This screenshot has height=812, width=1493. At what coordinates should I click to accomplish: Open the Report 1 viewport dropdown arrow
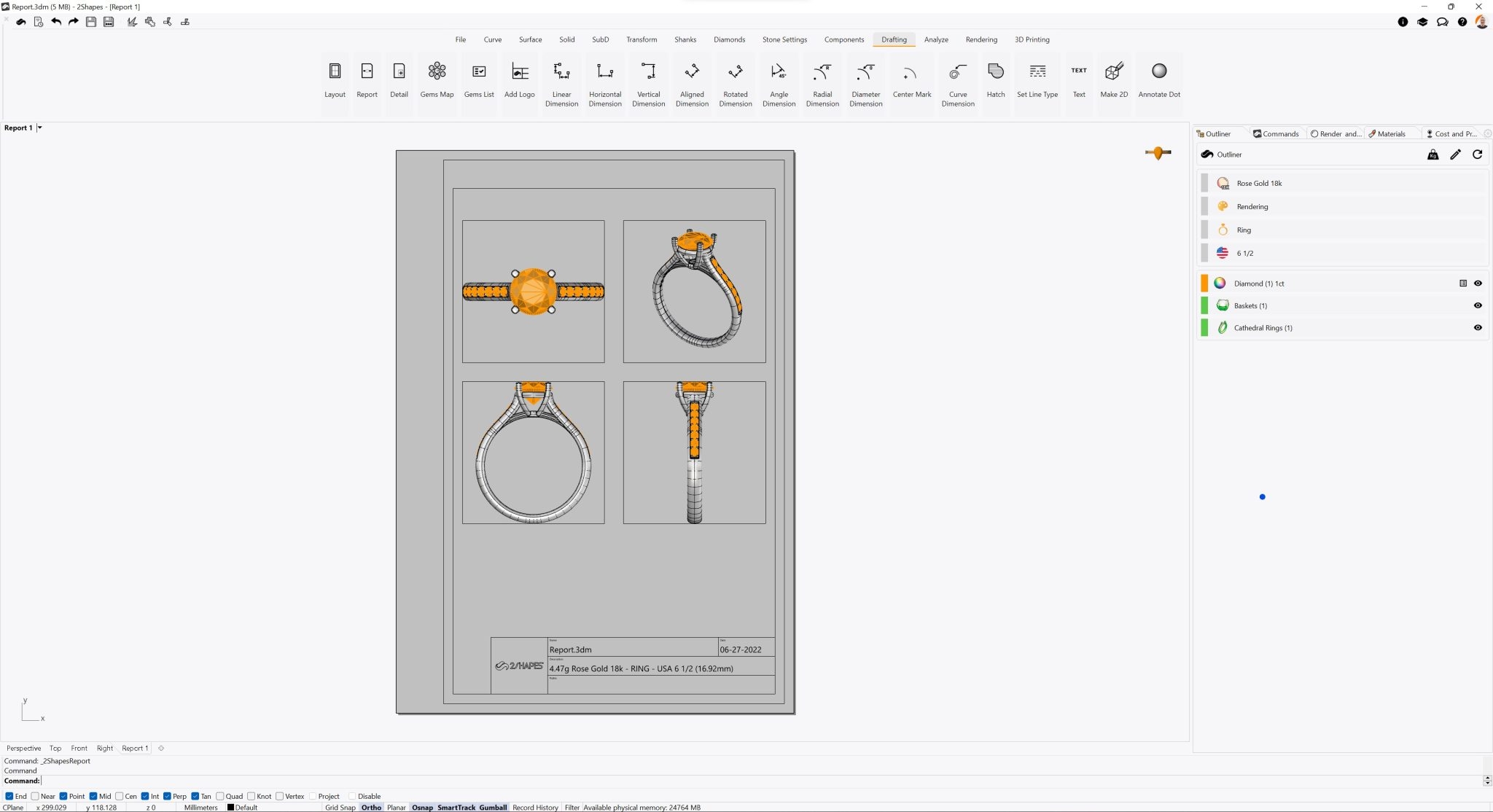coord(39,128)
